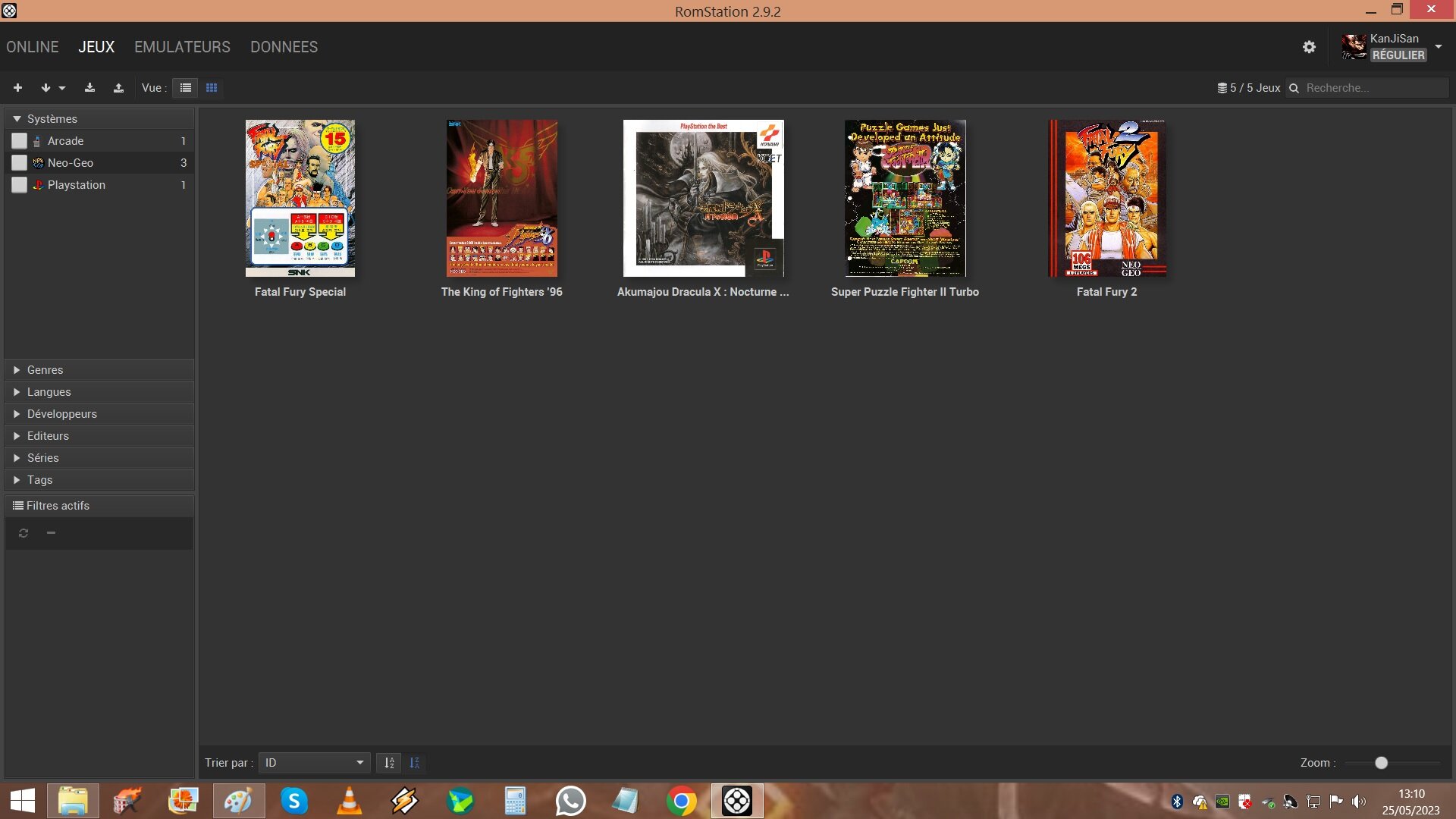Click the upload-from-drive toolbar icon
1456x819 pixels.
[118, 88]
